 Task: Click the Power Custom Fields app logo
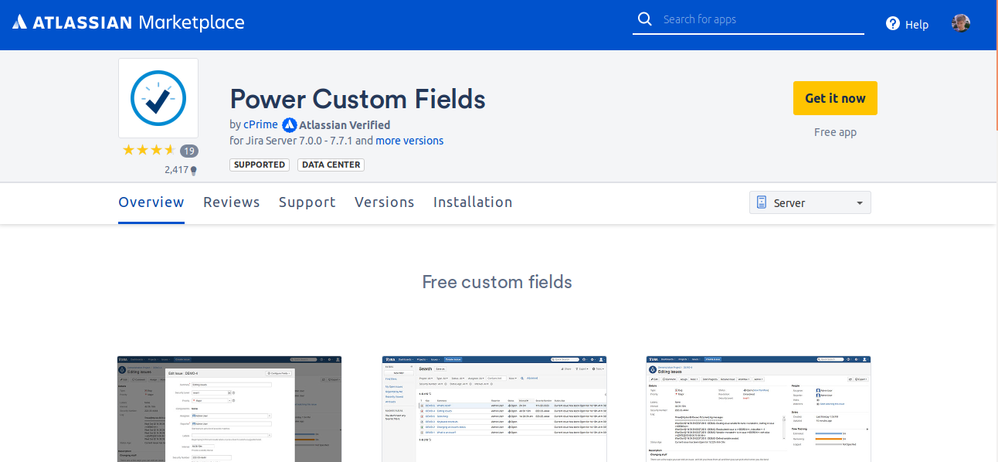pos(158,98)
